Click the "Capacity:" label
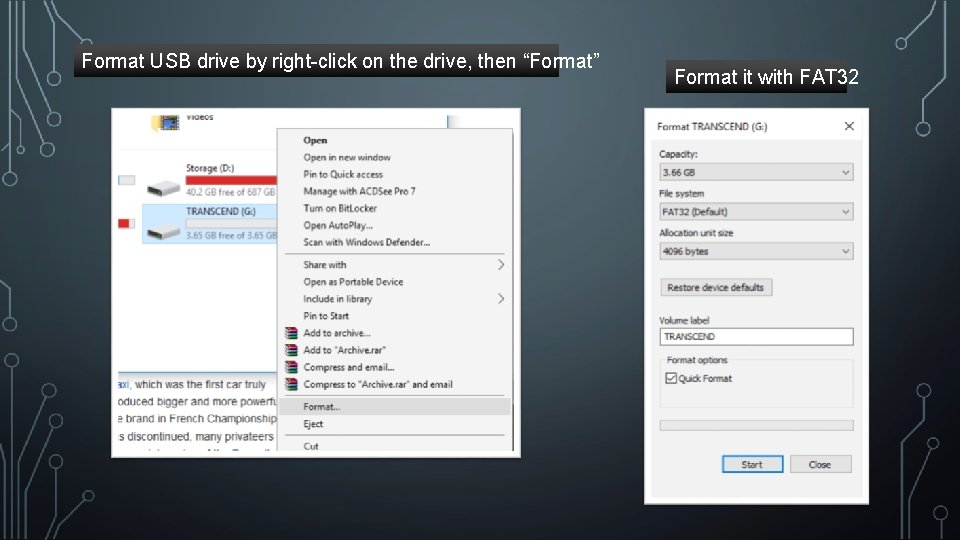 tap(678, 154)
